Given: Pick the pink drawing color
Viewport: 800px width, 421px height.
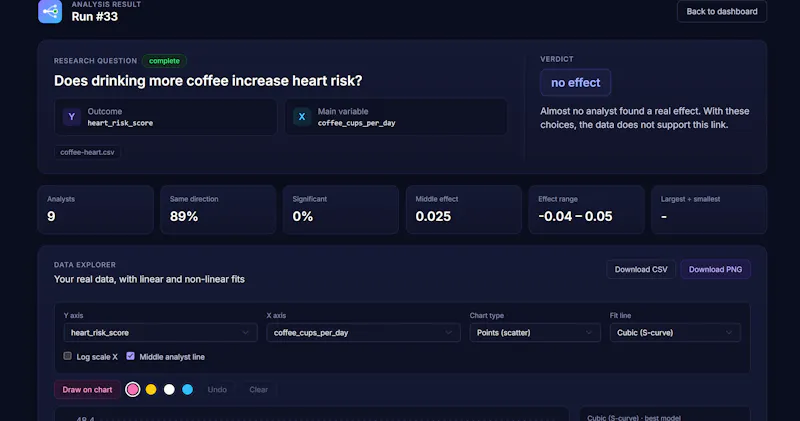Looking at the screenshot, I should (133, 389).
